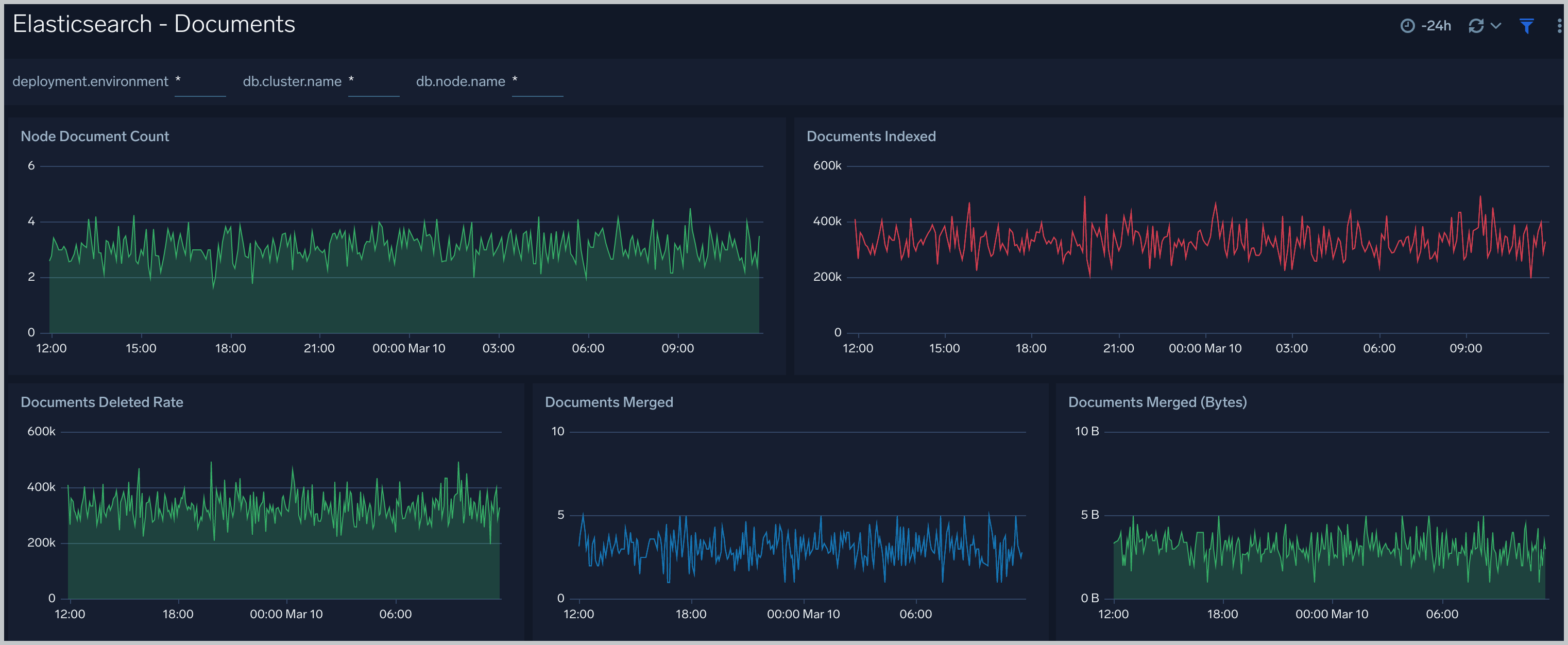The width and height of the screenshot is (1568, 645).
Task: Select the Documents Indexed panel title
Action: point(871,137)
